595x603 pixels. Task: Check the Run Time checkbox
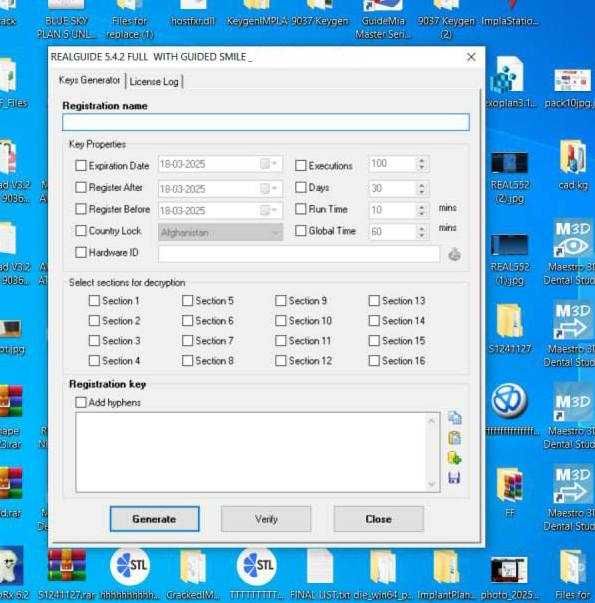tap(300, 209)
